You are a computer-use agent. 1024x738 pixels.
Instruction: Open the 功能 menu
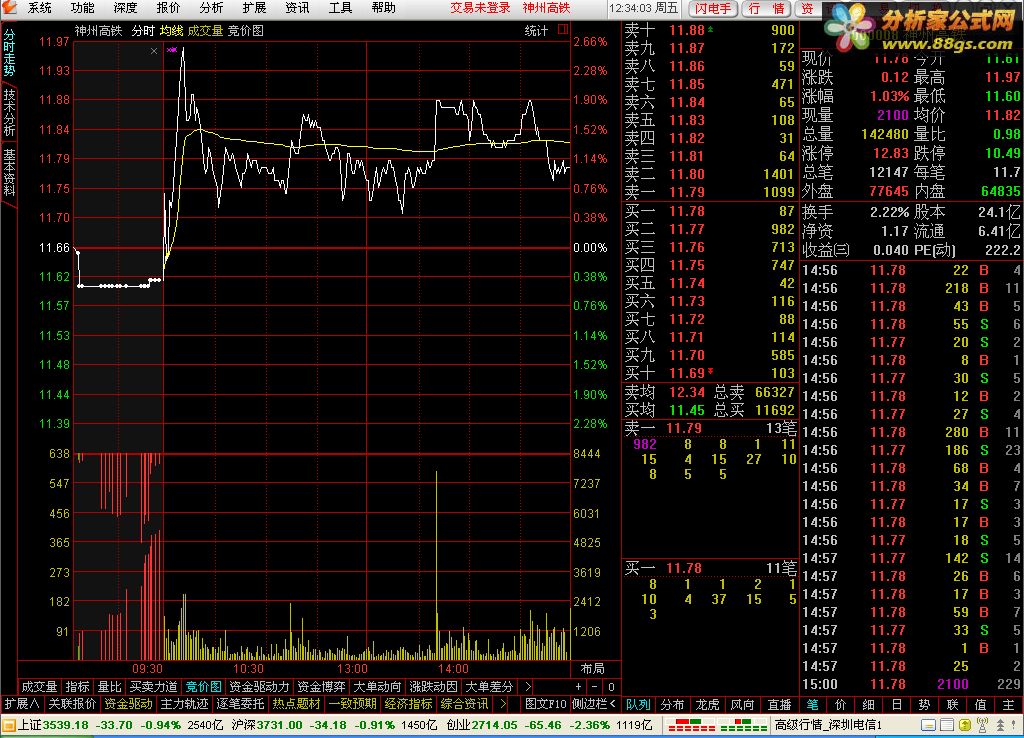coord(82,8)
